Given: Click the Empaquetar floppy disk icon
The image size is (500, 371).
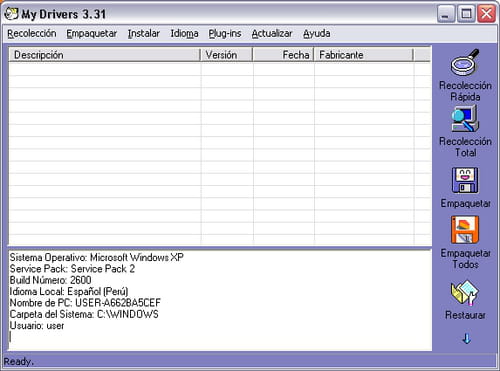Looking at the screenshot, I should click(x=465, y=180).
